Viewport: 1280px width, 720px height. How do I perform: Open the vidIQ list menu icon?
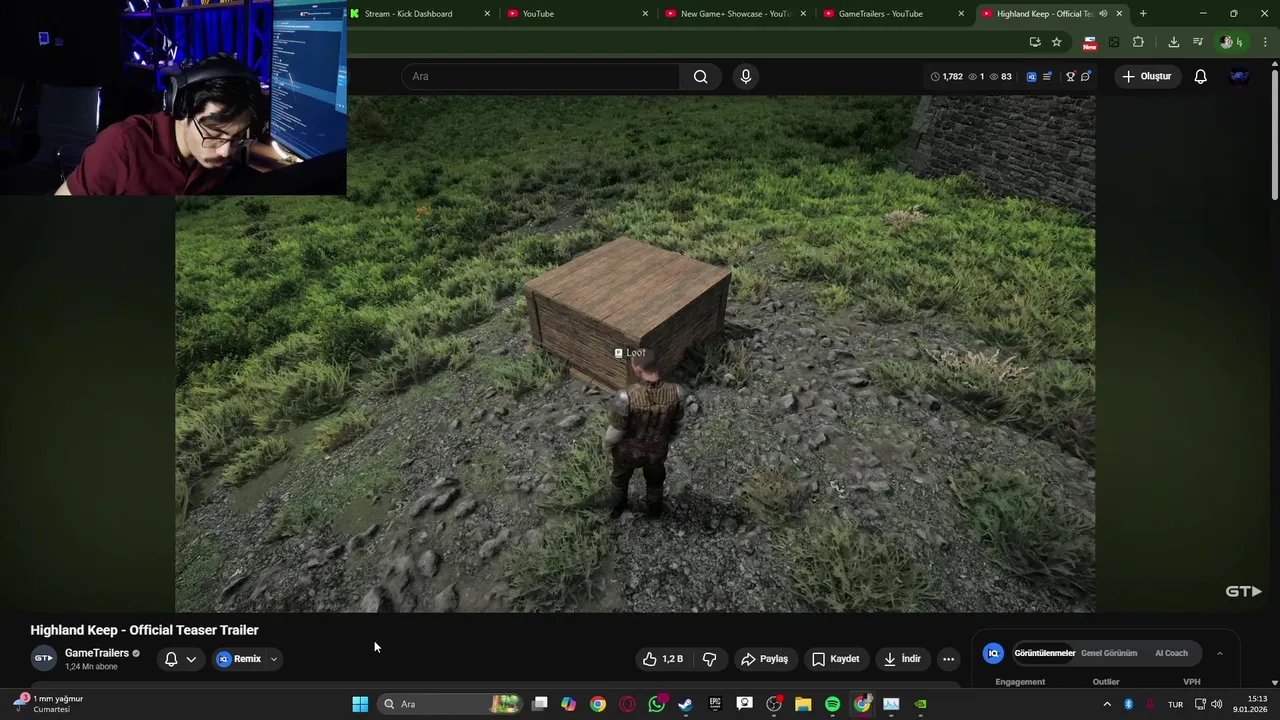[1047, 76]
